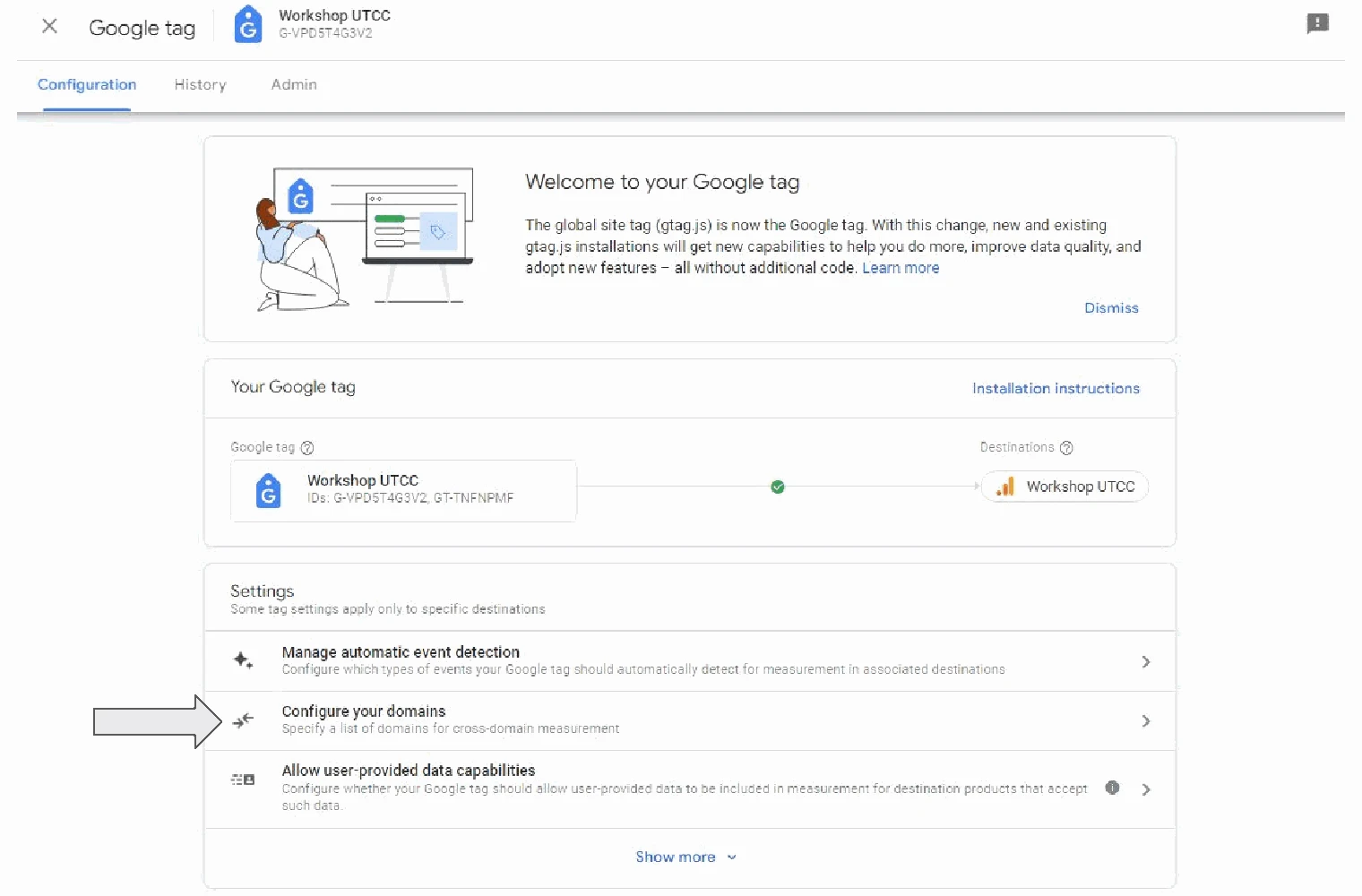Expand chevron for user-provided data capabilities

point(1146,789)
